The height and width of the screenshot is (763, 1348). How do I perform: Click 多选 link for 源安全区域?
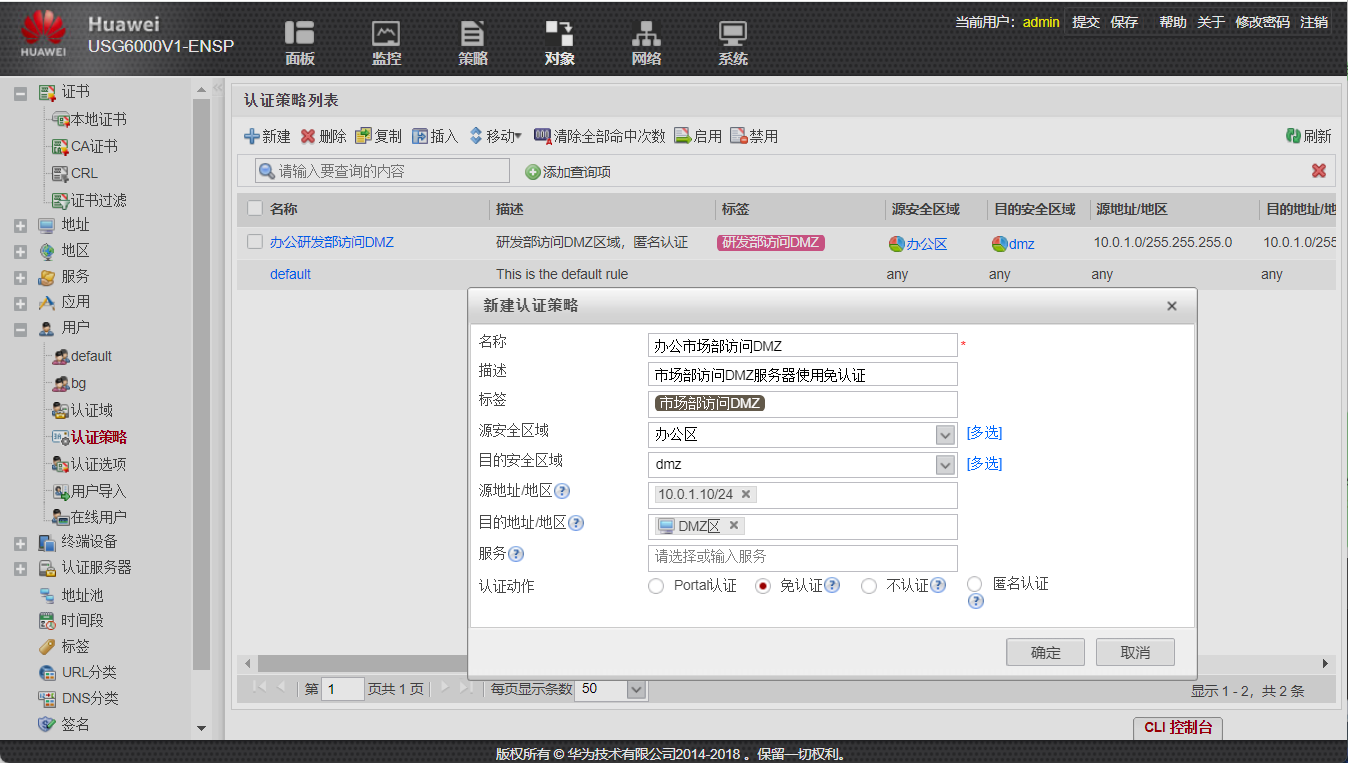coord(984,433)
